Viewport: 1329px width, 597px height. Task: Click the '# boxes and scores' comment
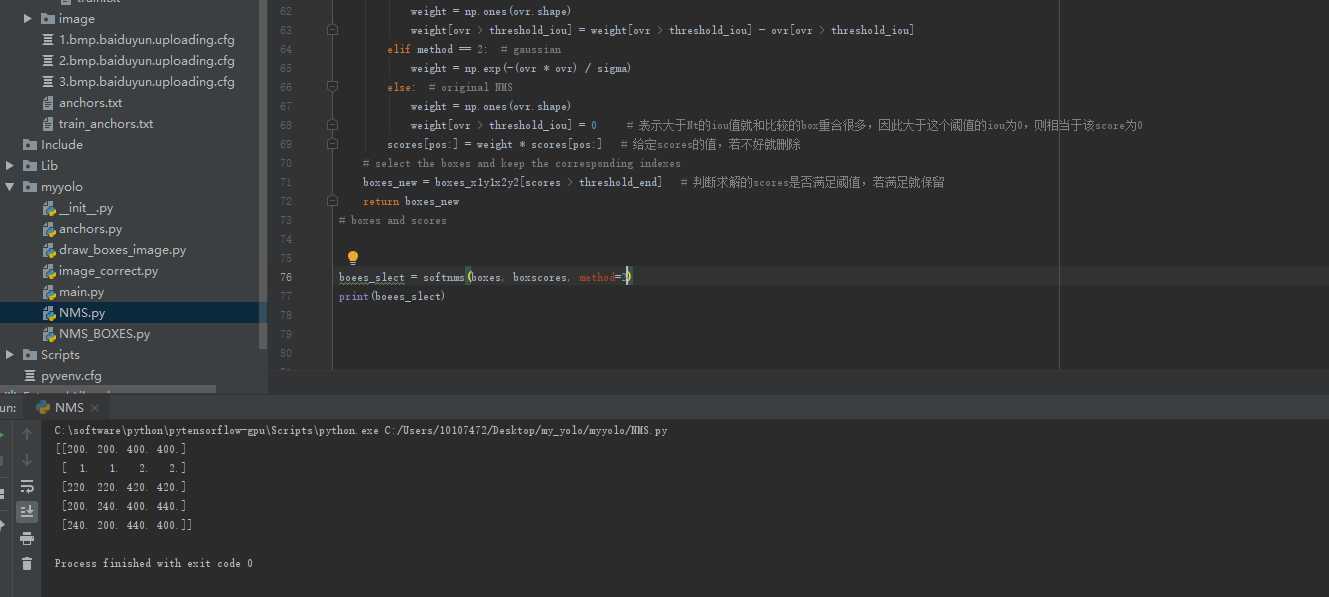[x=392, y=220]
